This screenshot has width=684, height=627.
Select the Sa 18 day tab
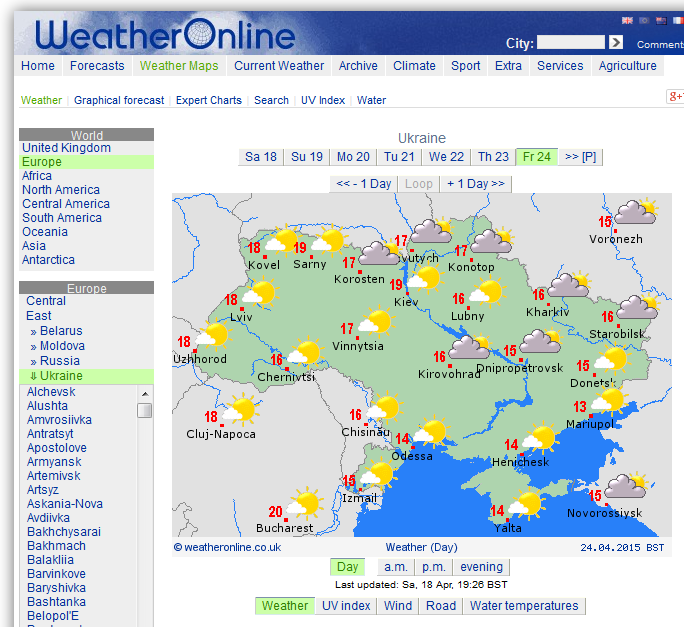260,157
